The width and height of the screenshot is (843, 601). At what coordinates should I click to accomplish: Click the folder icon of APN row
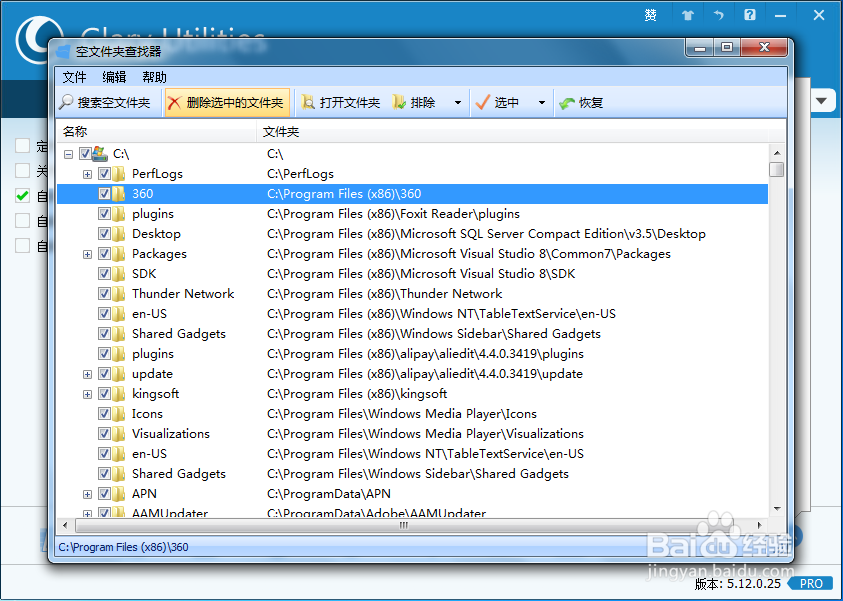coord(119,493)
